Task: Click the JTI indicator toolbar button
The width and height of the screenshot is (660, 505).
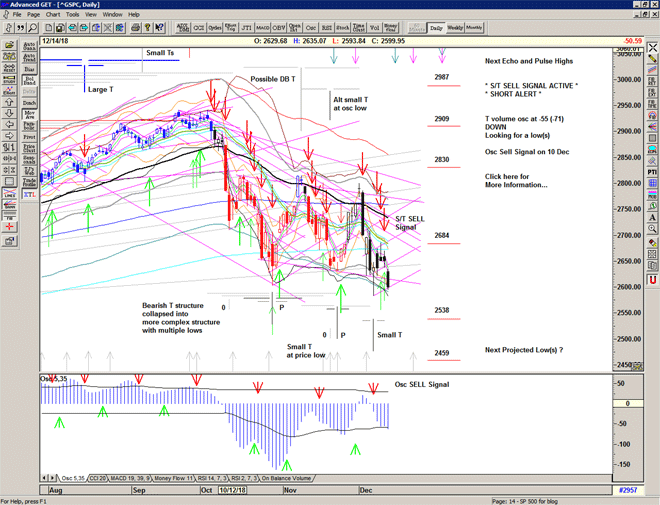Action: click(245, 28)
